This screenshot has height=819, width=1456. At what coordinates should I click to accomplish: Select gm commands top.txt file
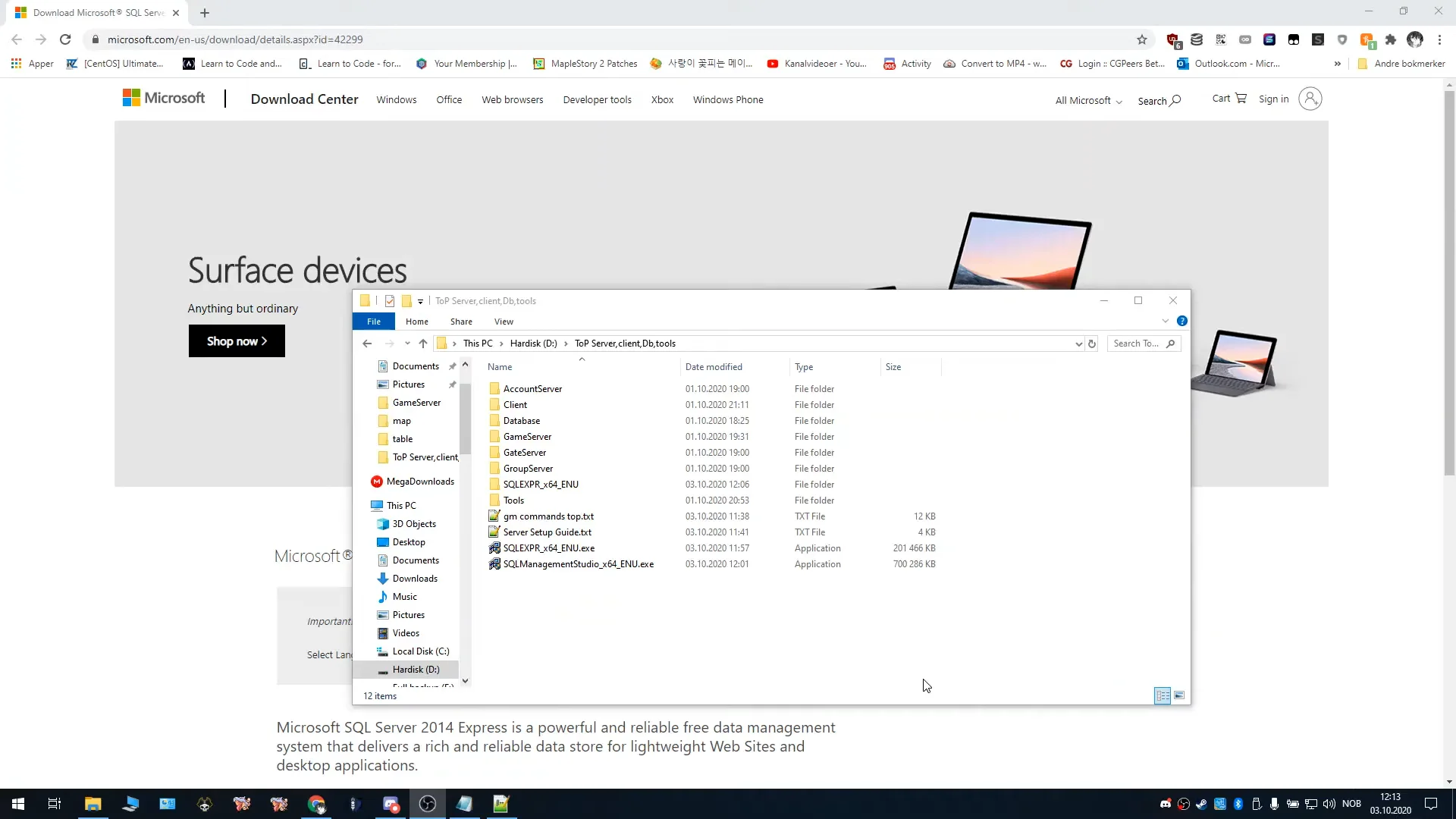click(x=548, y=516)
